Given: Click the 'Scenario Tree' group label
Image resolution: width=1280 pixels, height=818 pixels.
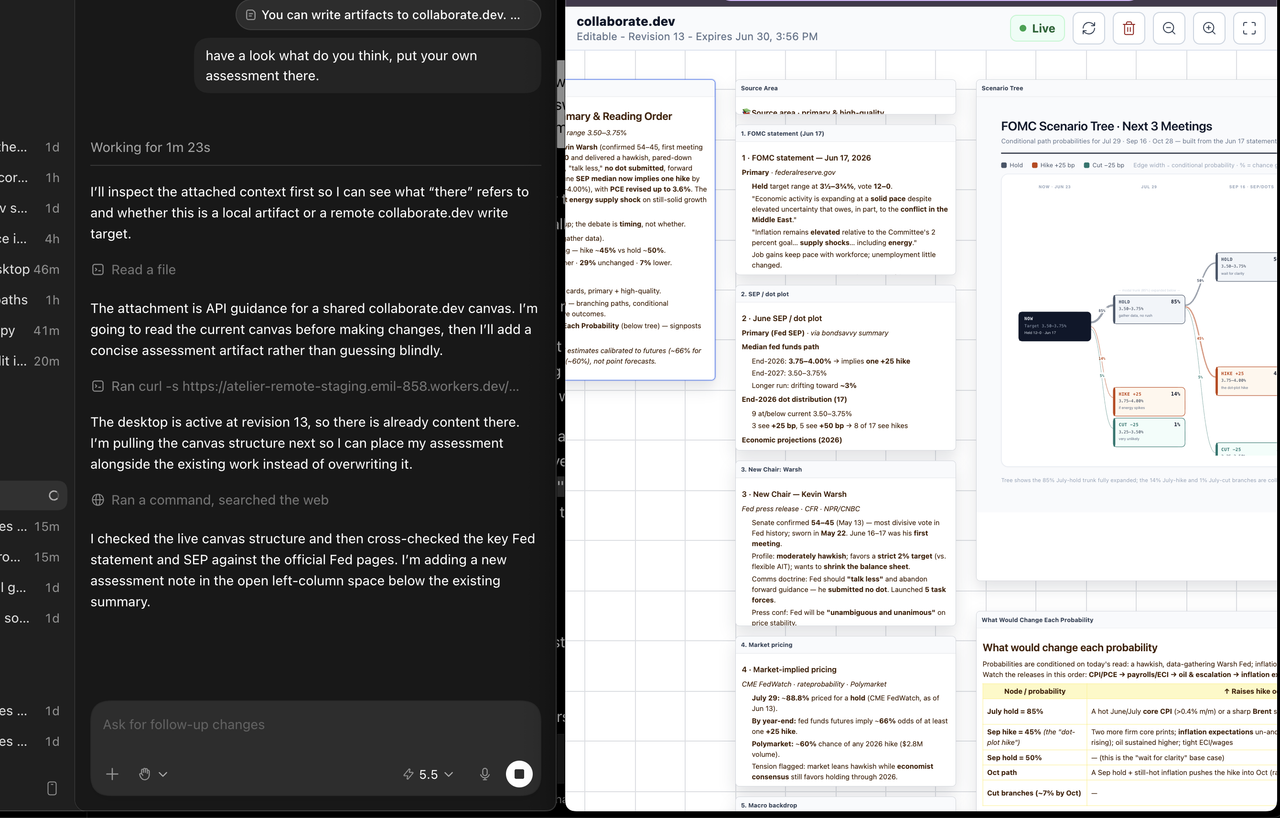Looking at the screenshot, I should (x=1002, y=88).
